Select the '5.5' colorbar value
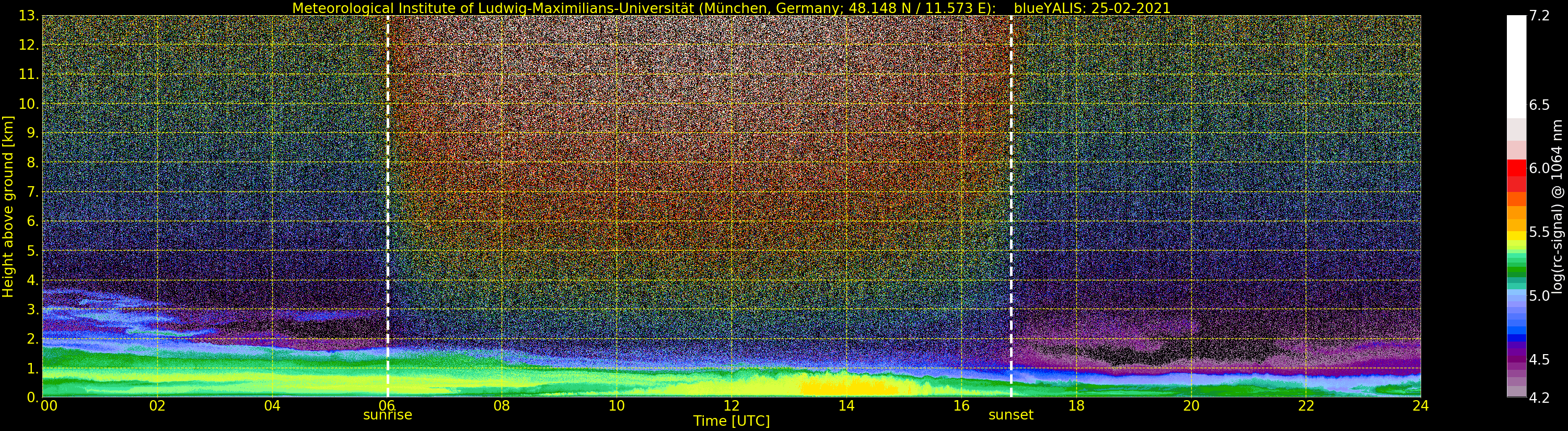Screen dimensions: 1568x431 (1539, 233)
